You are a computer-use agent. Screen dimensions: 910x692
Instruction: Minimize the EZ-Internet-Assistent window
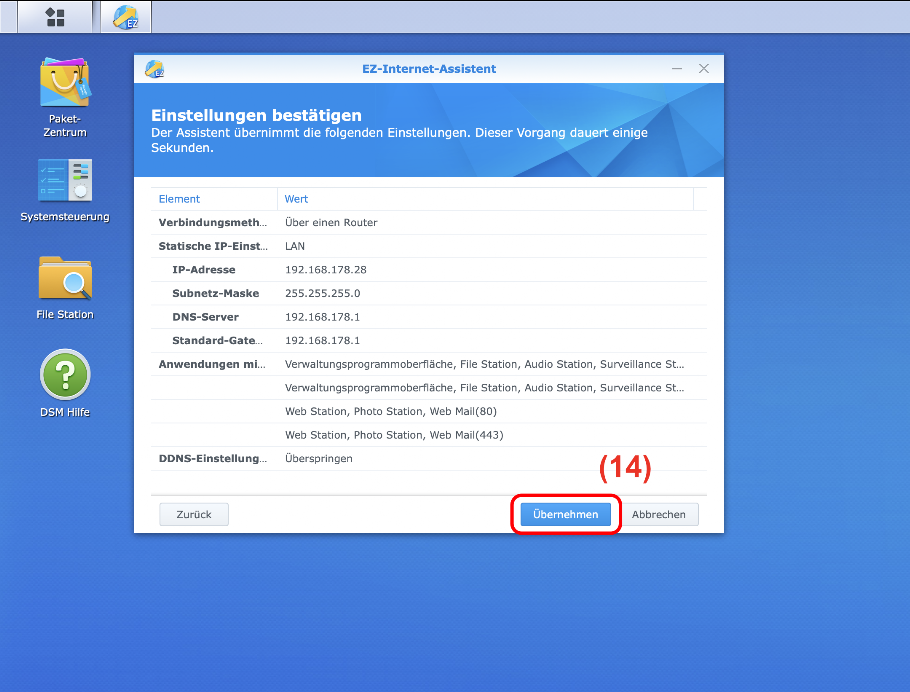[677, 69]
